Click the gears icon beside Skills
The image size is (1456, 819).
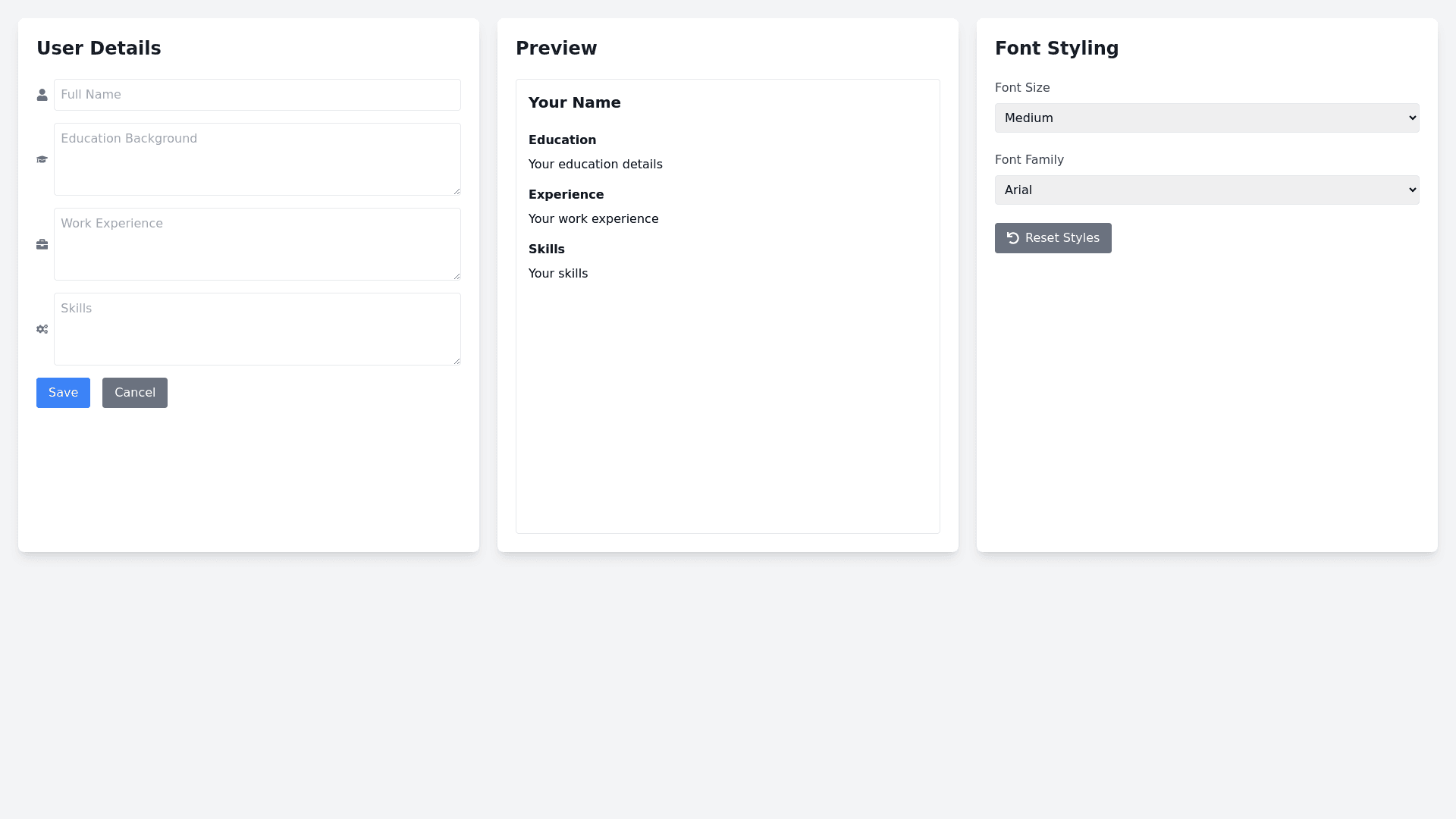tap(42, 329)
